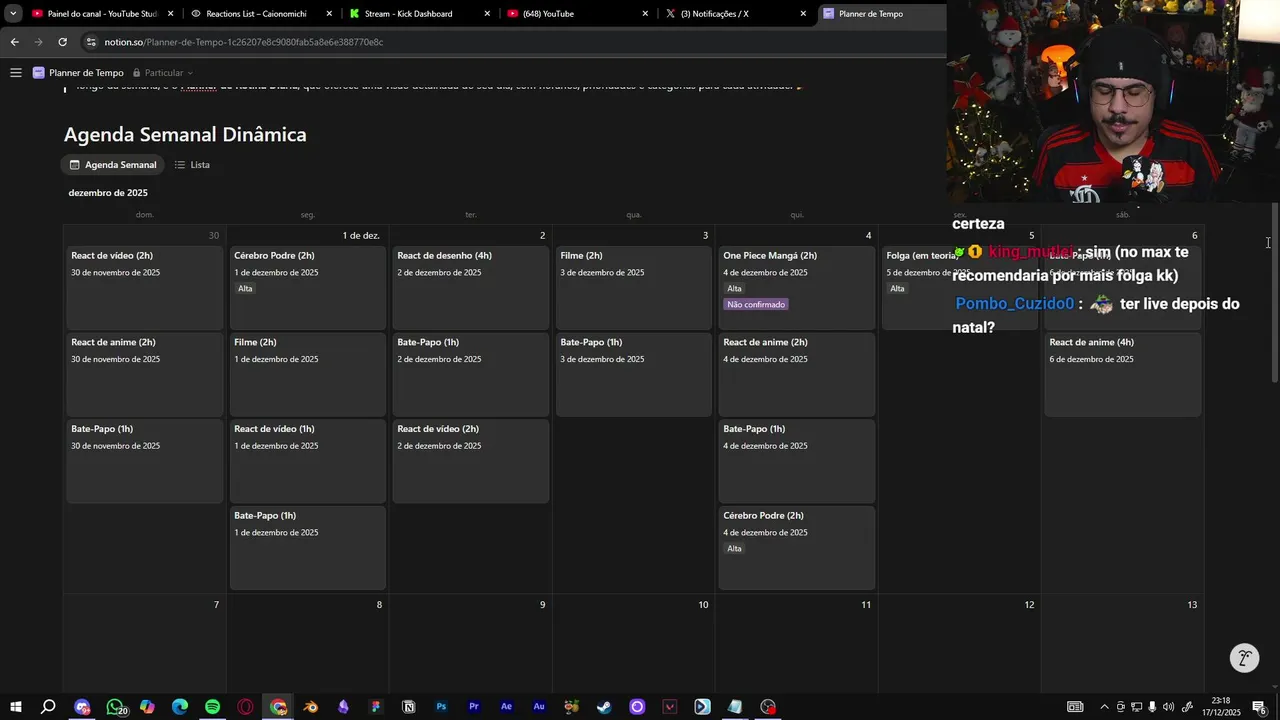Image resolution: width=1280 pixels, height=720 pixels.
Task: Open Opera browser from the taskbar
Action: tap(245, 707)
